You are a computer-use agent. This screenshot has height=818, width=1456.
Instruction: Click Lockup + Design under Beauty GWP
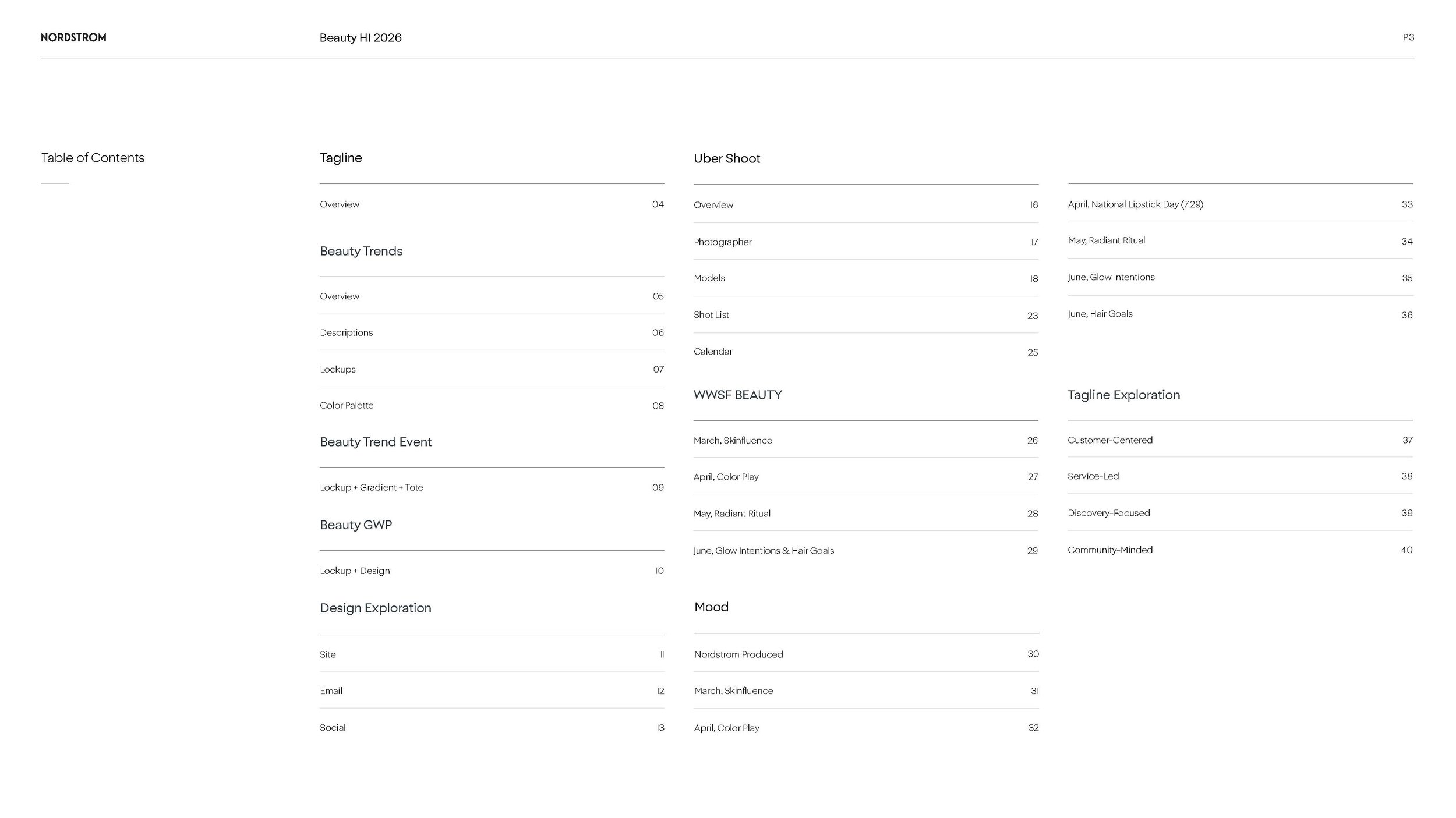coord(355,571)
